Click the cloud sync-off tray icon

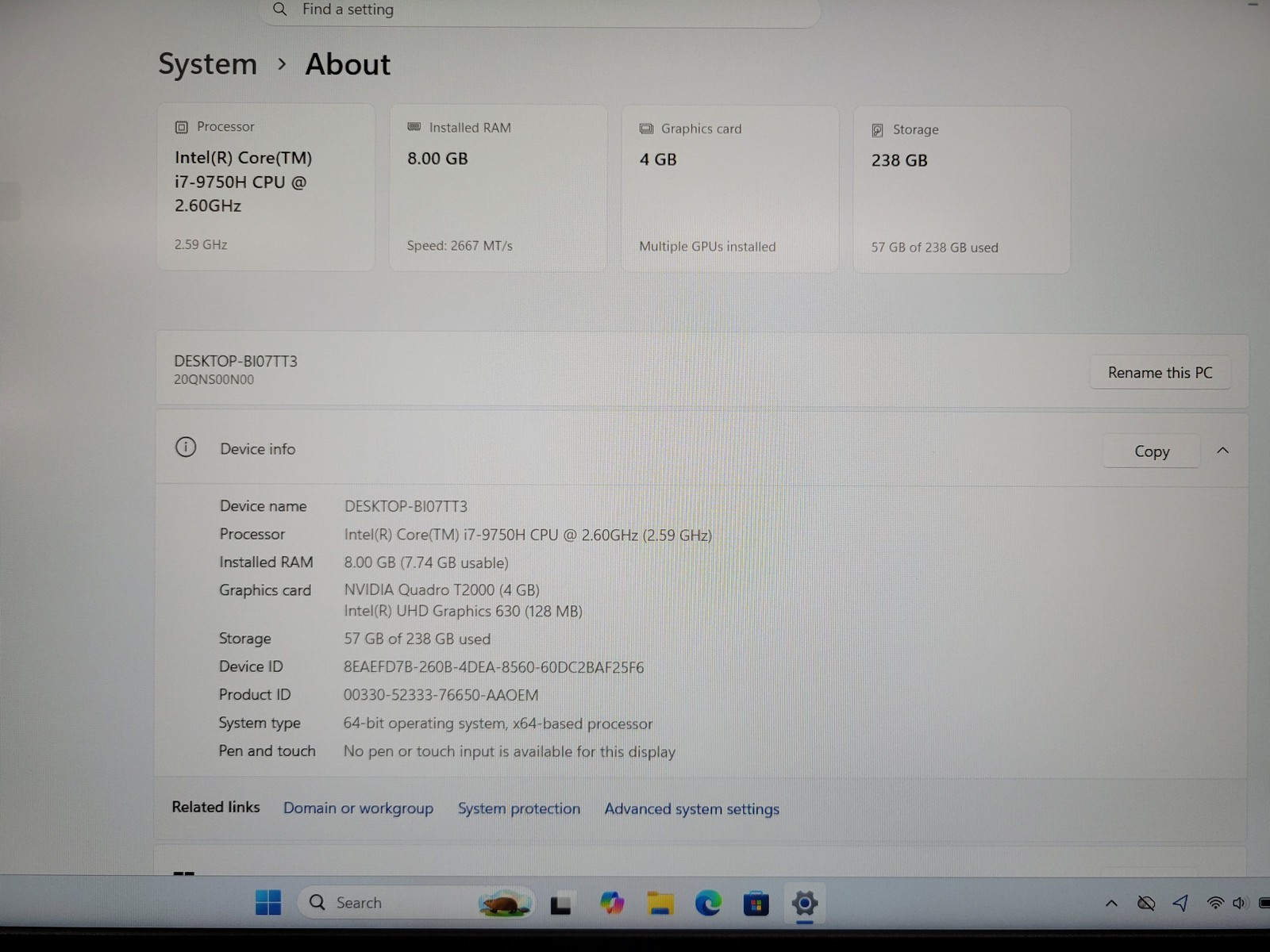point(1146,903)
